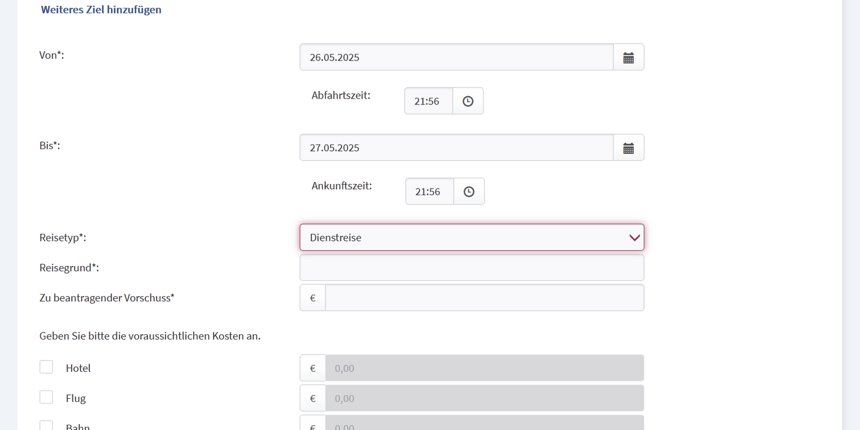Focus the Von date field
The image size is (860, 430).
456,58
